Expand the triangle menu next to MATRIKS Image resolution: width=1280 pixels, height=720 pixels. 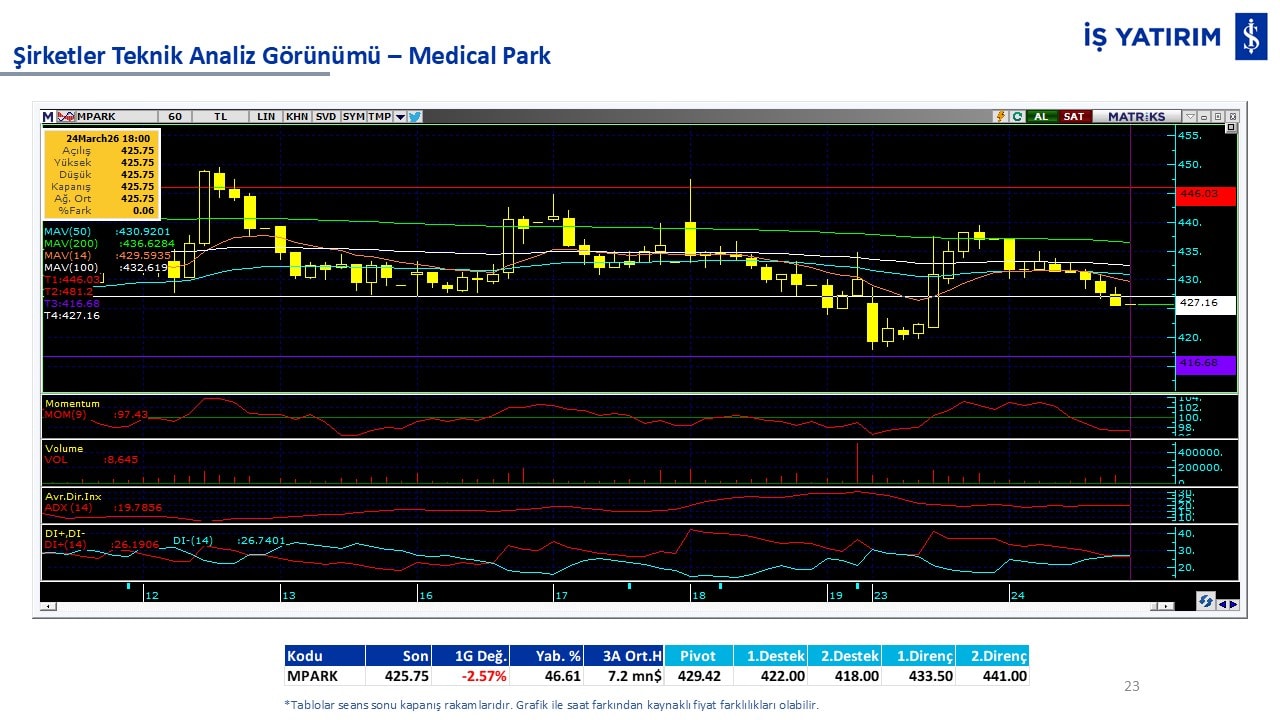point(1189,116)
